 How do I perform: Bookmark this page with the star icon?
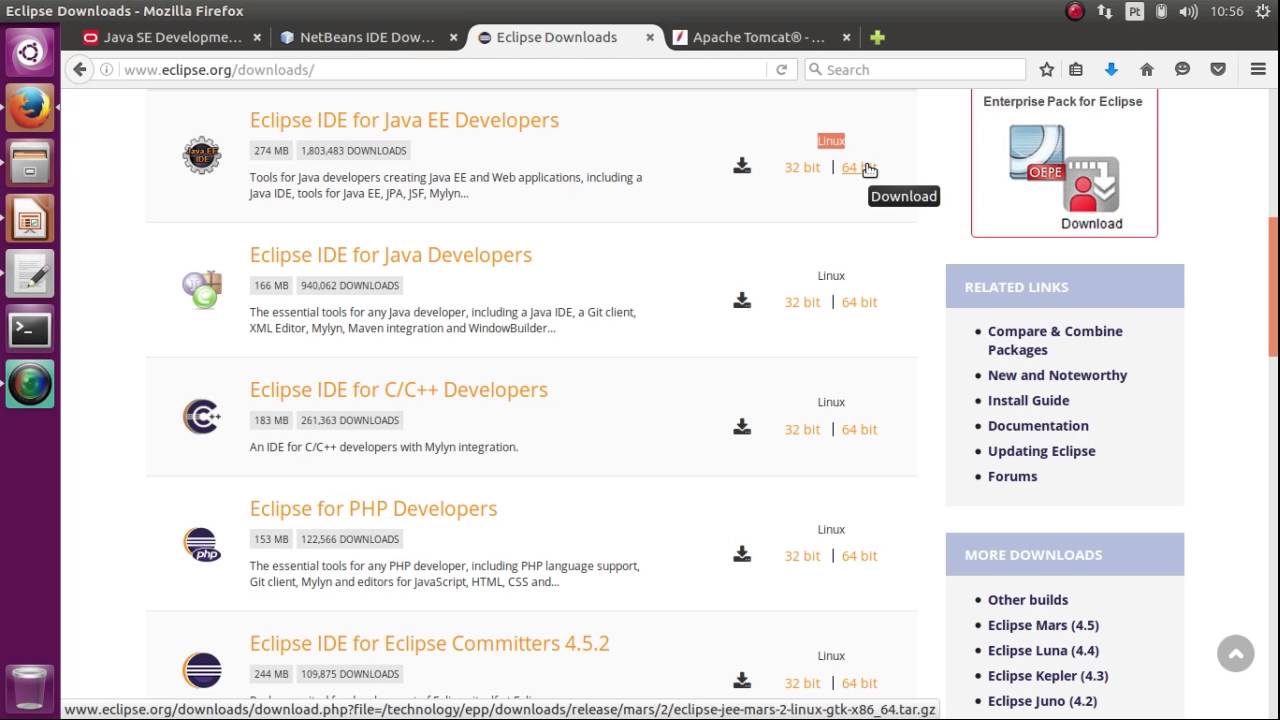(x=1047, y=69)
